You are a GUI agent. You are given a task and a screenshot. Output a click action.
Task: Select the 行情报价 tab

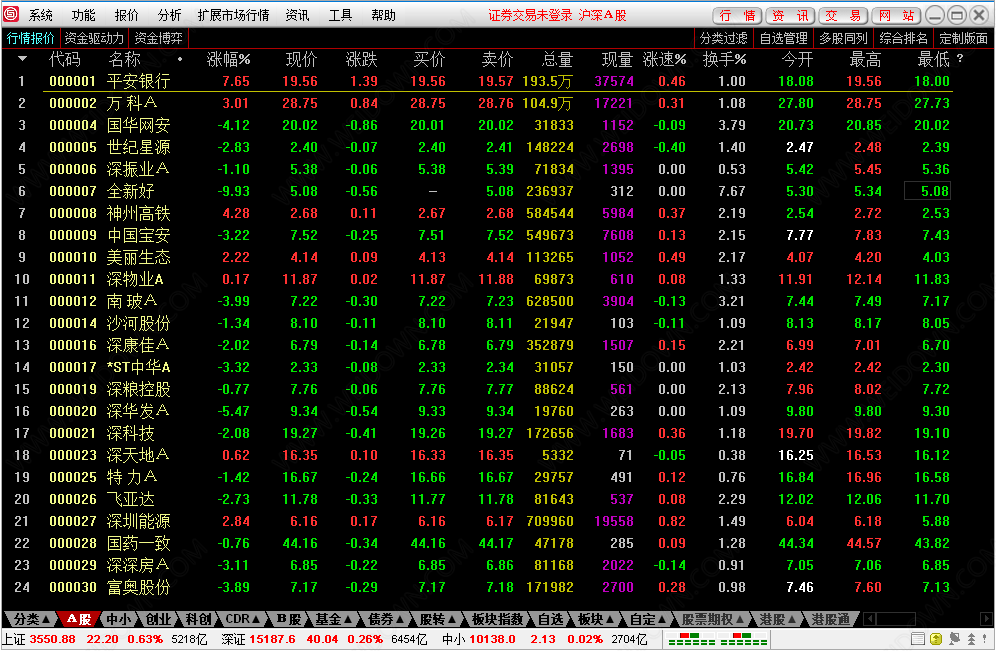(31, 38)
